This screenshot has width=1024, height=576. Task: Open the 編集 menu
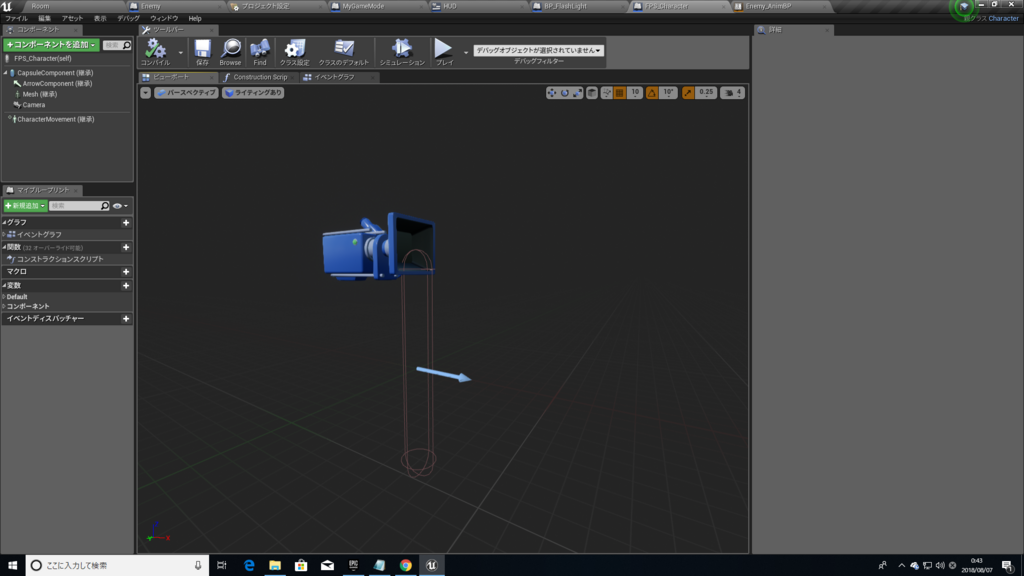tap(44, 19)
